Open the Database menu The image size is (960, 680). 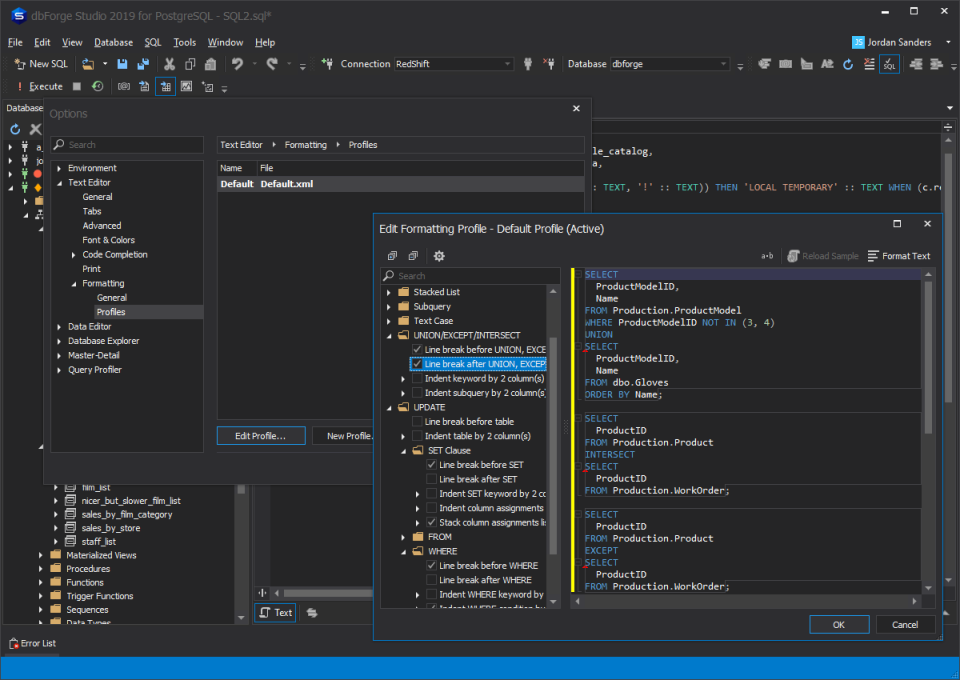pyautogui.click(x=113, y=42)
